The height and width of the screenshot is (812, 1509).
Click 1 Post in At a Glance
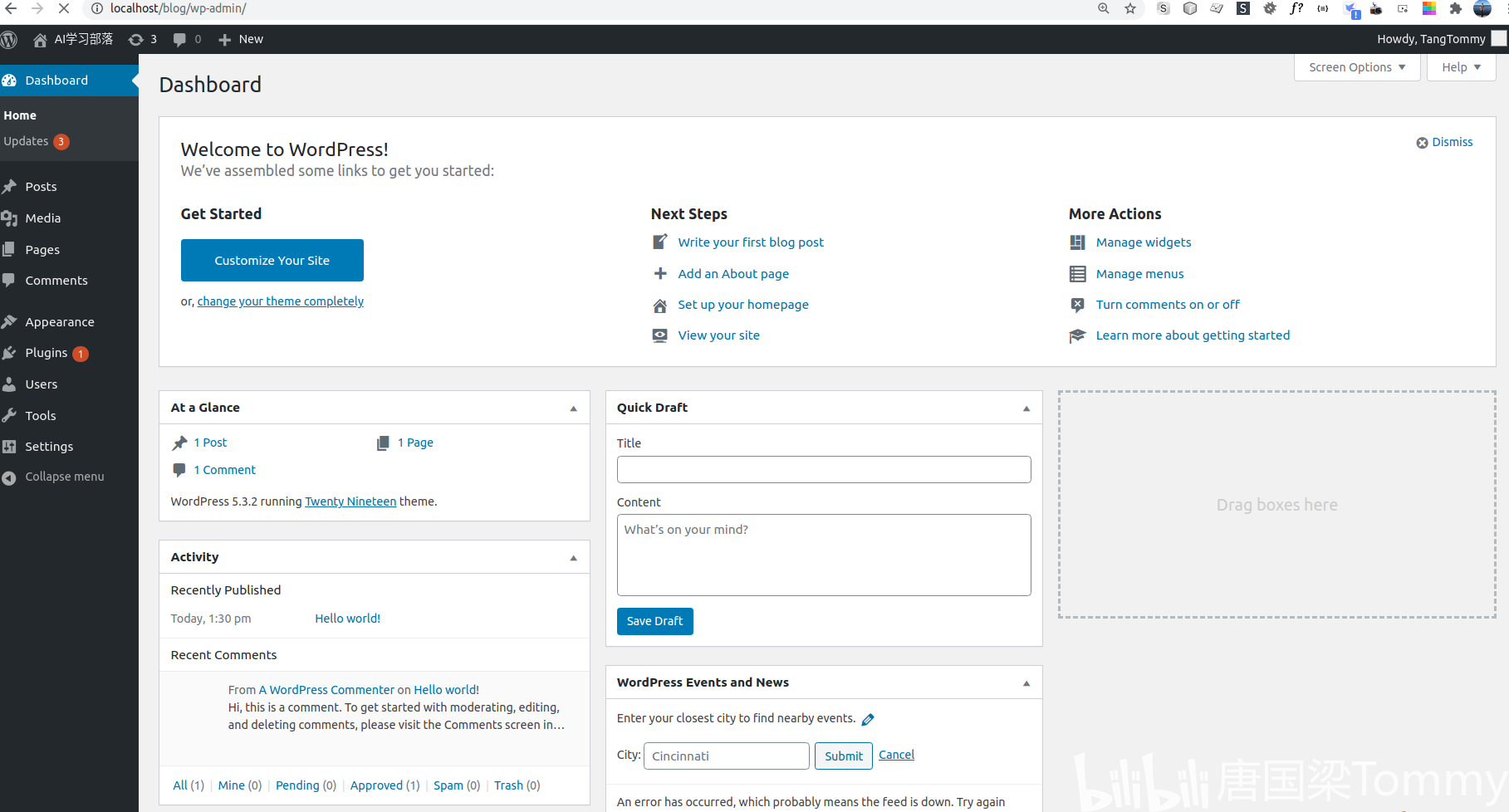(x=210, y=443)
